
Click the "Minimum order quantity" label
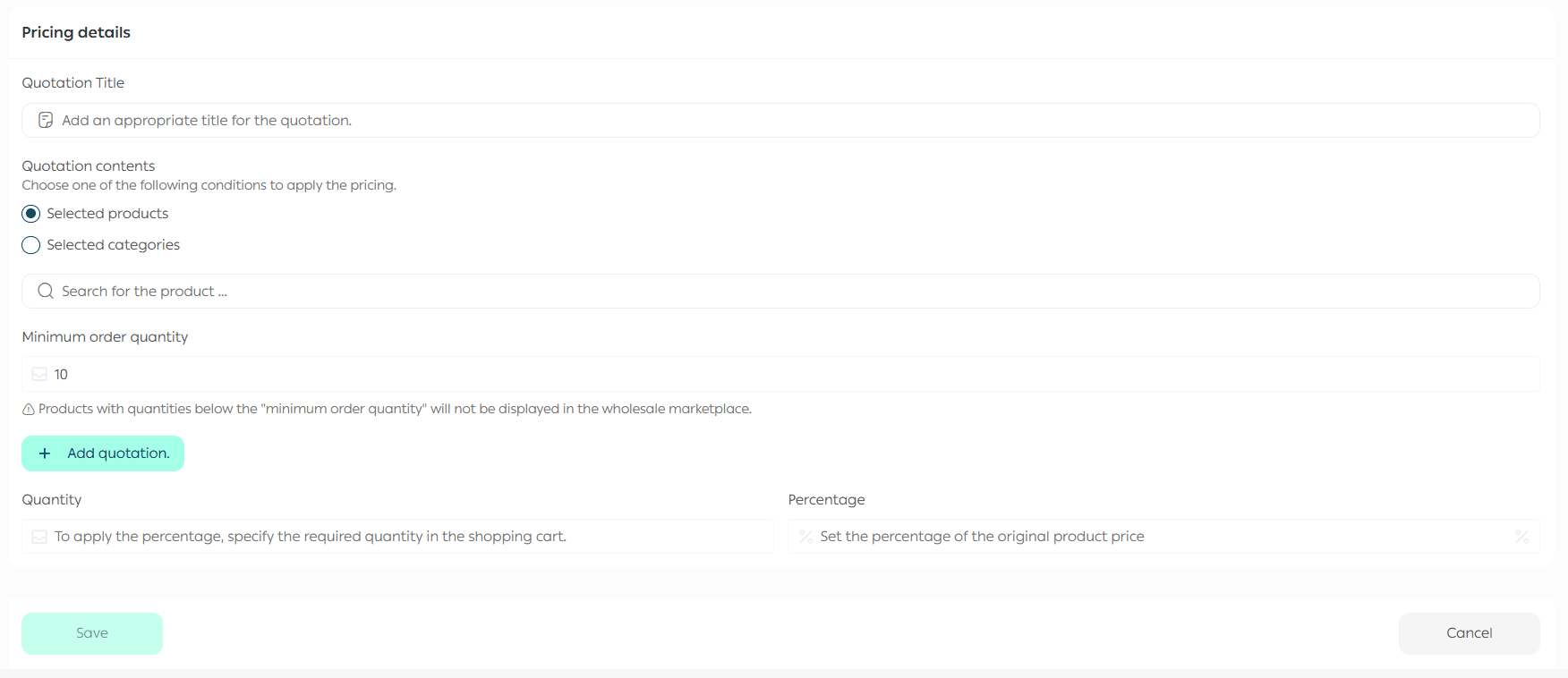point(105,336)
